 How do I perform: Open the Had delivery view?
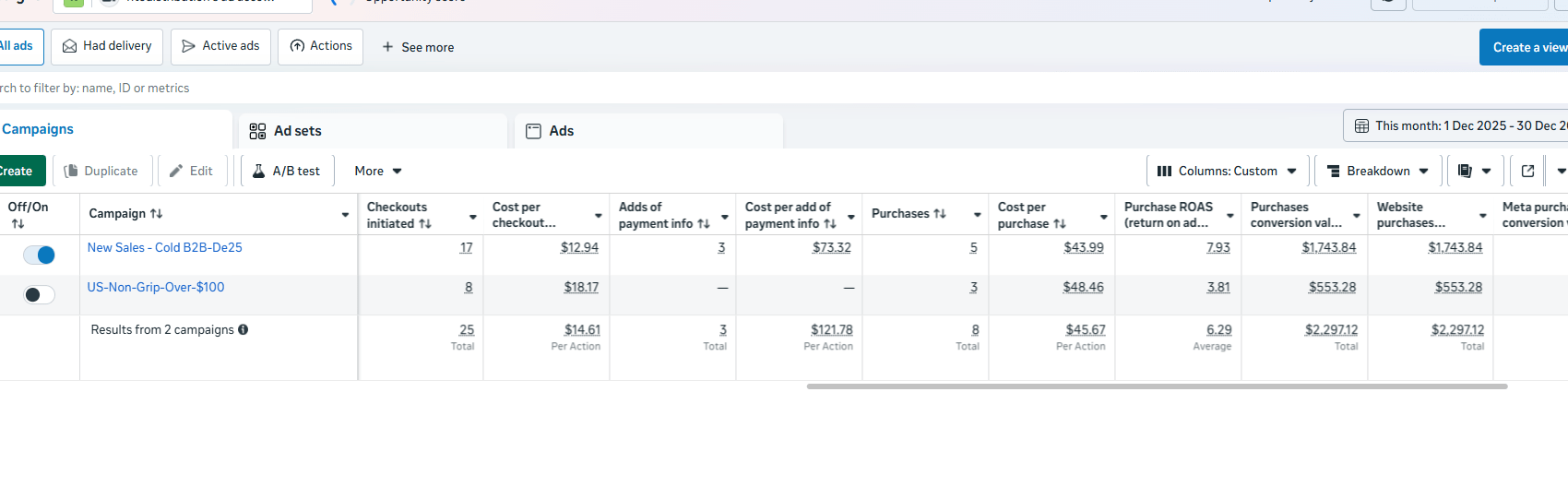pyautogui.click(x=107, y=46)
